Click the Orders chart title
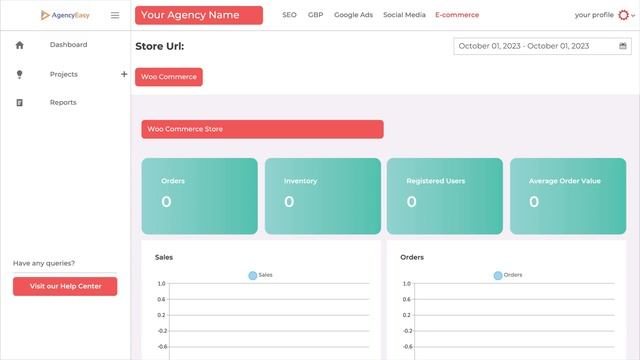This screenshot has width=640, height=360. pos(412,257)
